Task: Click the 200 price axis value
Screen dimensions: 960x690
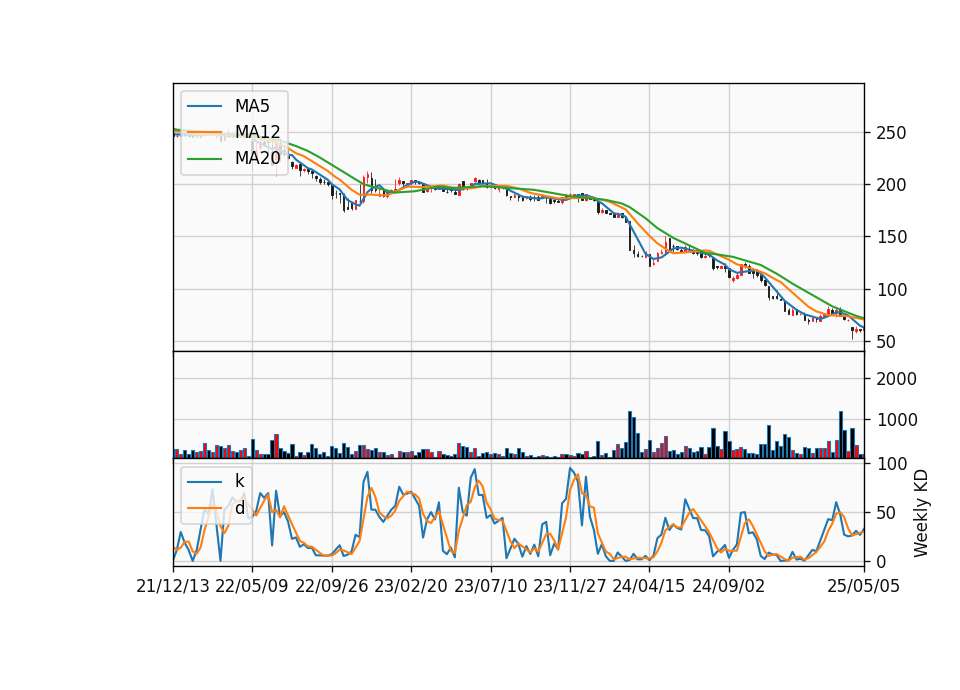Action: click(891, 185)
